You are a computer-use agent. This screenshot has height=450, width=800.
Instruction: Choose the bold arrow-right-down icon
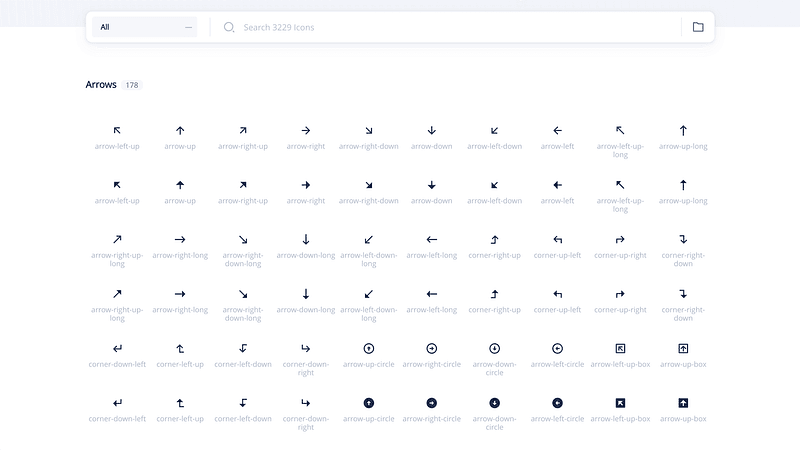(x=369, y=185)
